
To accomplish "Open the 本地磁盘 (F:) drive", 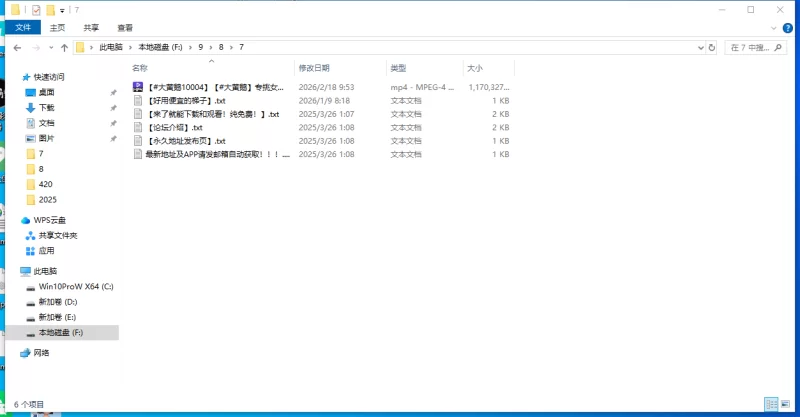I will pos(61,332).
